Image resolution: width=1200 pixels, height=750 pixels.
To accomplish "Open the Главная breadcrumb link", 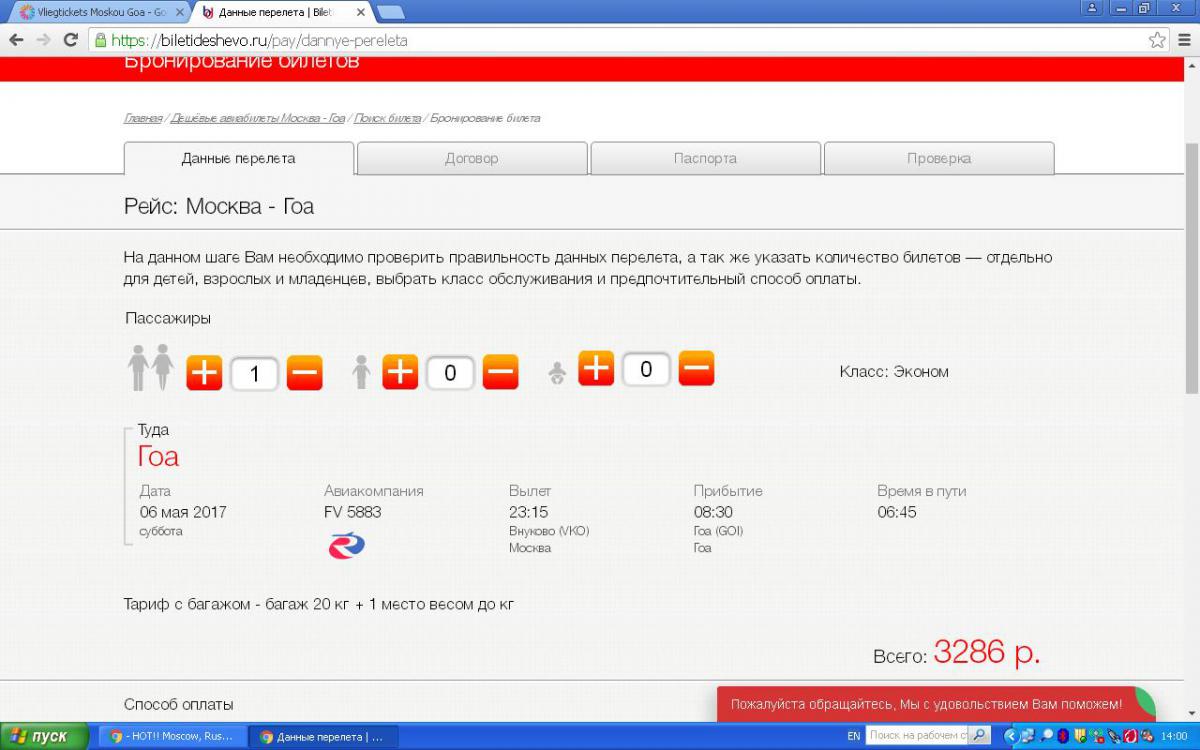I will coord(142,118).
